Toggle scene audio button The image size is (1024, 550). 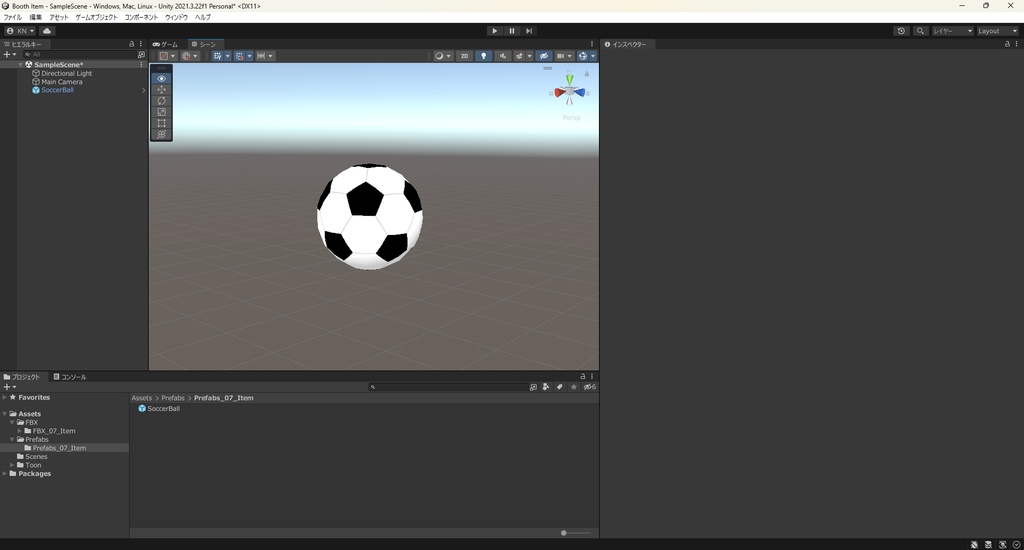click(502, 56)
